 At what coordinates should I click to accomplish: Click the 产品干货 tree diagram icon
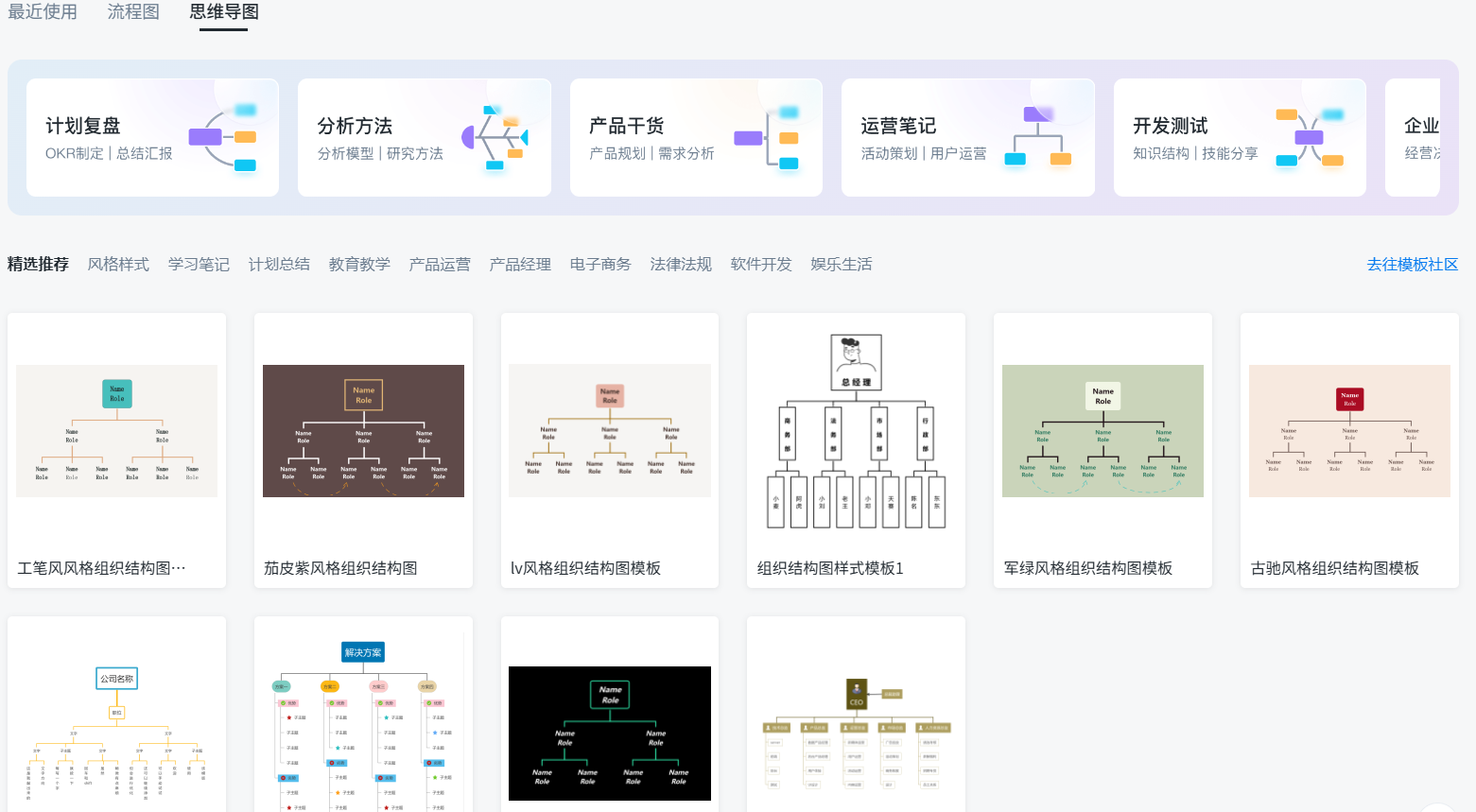point(767,138)
